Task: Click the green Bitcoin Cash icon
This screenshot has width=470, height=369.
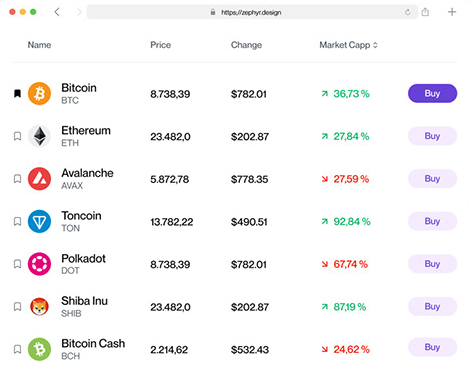Action: 39,349
